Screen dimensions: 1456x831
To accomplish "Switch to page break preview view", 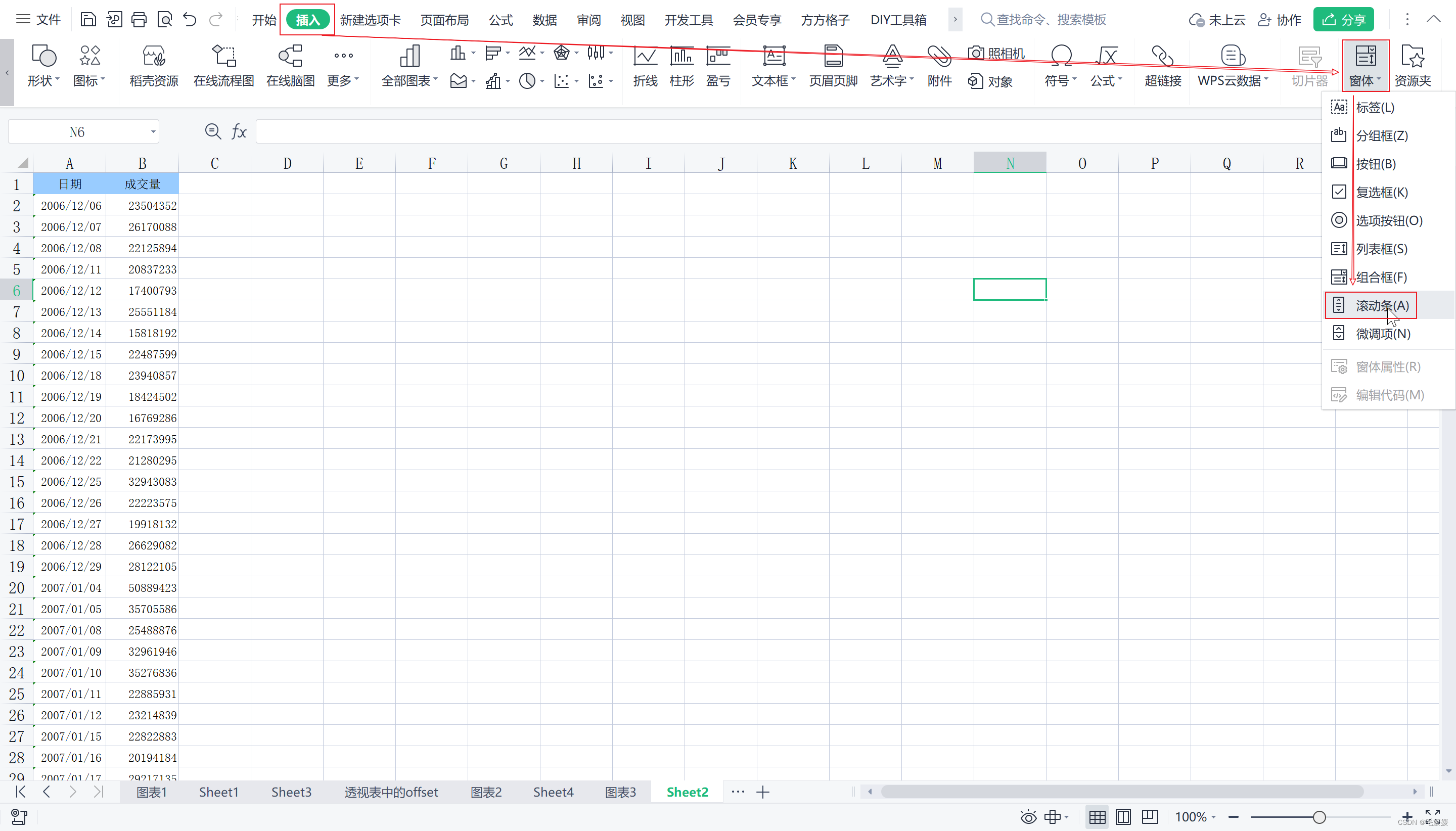I will click(x=1123, y=817).
